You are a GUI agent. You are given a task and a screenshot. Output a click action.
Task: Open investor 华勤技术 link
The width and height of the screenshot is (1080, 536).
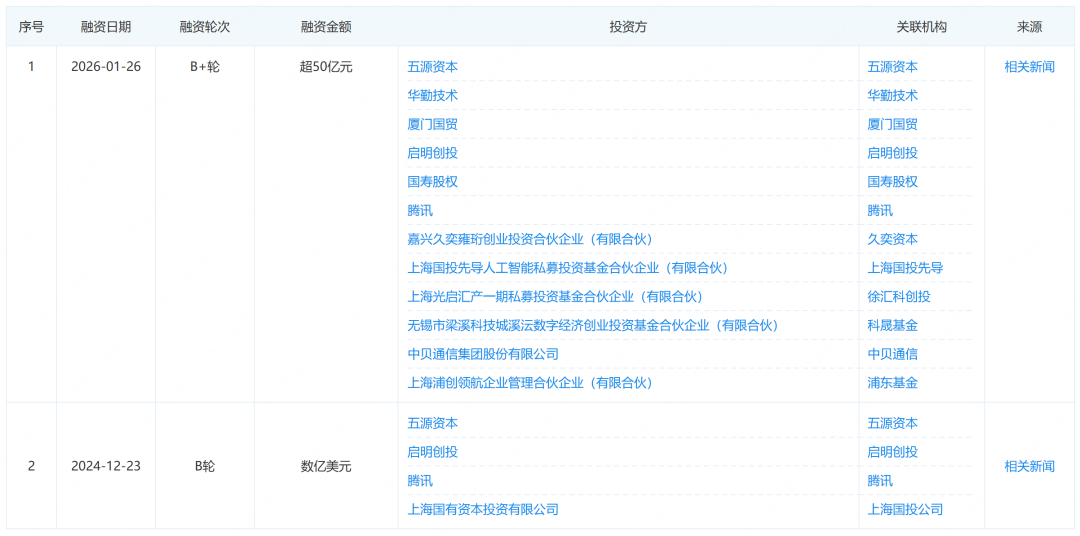click(433, 96)
